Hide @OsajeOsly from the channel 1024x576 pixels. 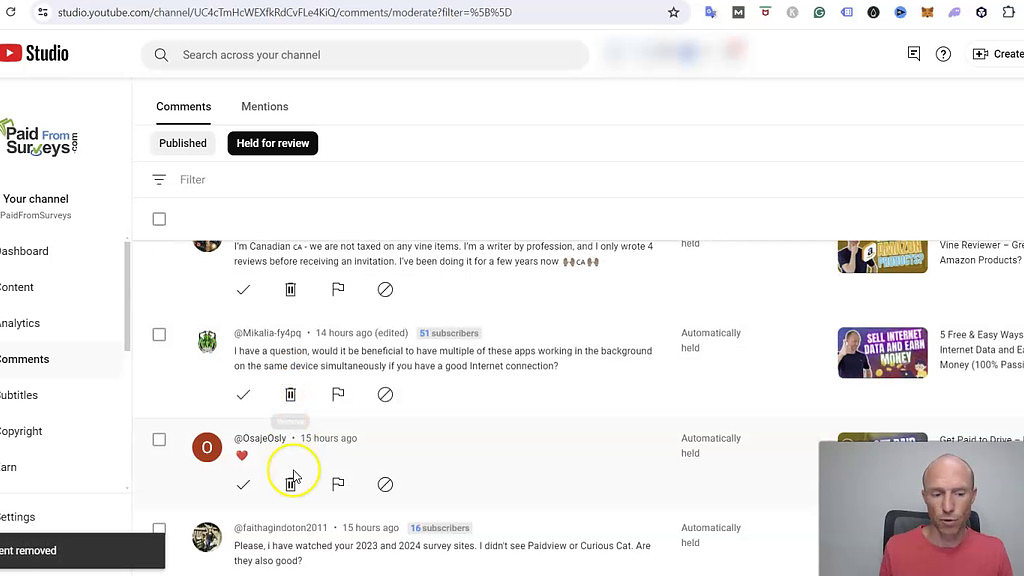click(385, 484)
